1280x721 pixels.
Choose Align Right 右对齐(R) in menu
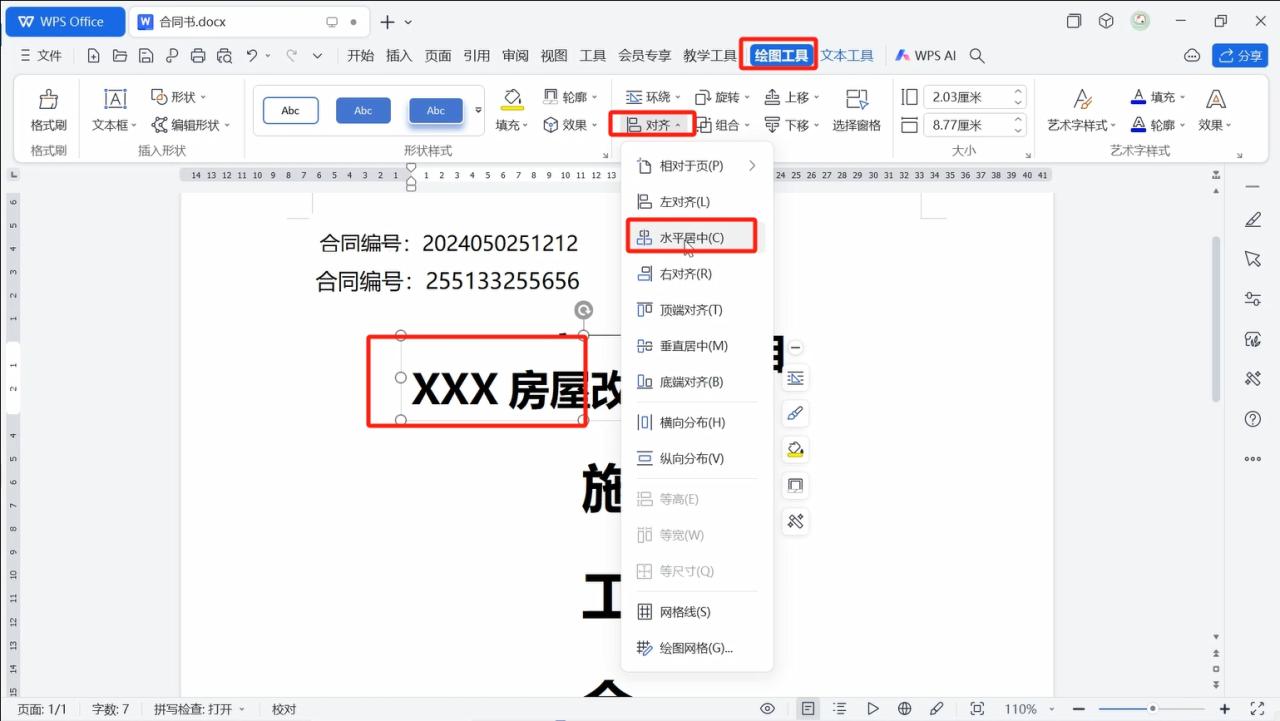697,274
